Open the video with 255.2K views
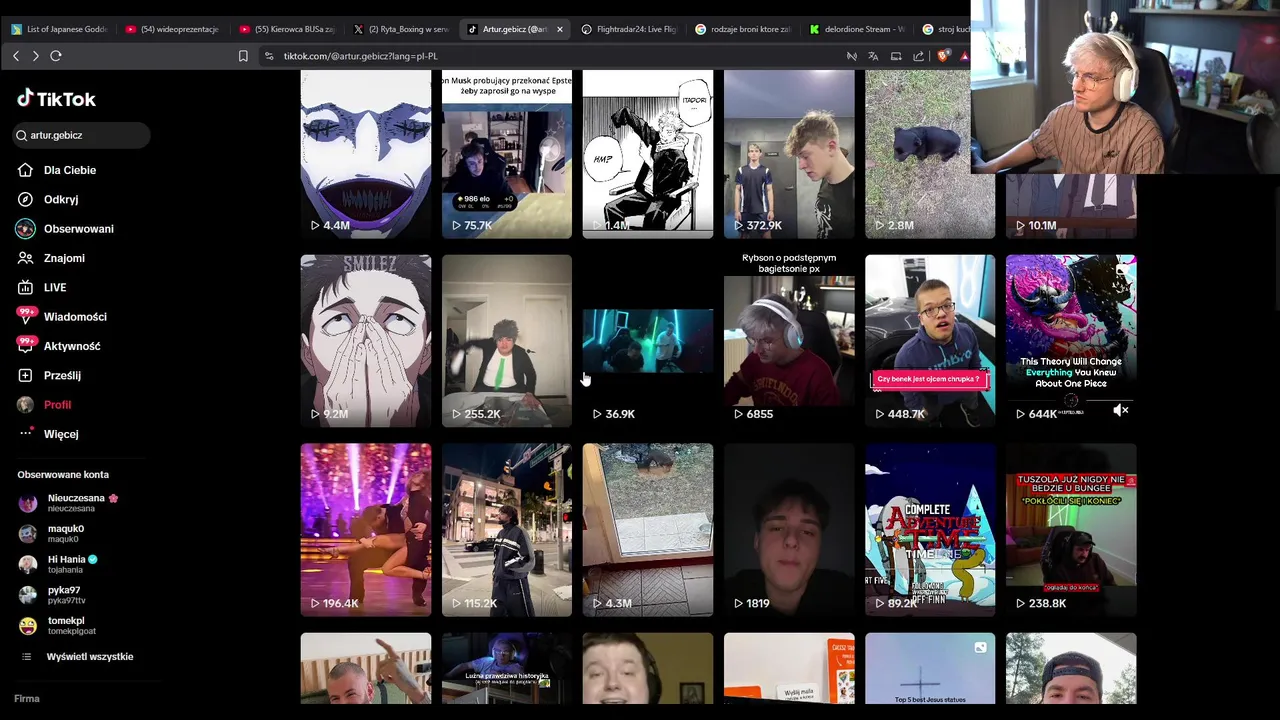 pos(507,341)
